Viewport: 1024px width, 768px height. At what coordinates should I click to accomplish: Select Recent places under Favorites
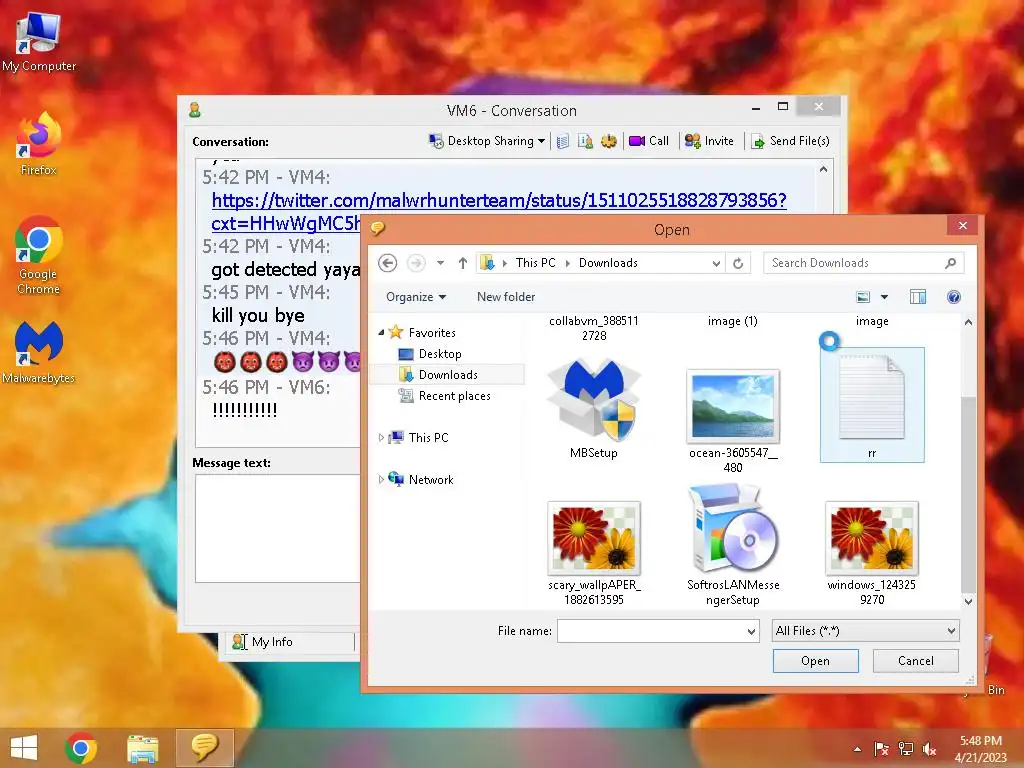tap(455, 396)
